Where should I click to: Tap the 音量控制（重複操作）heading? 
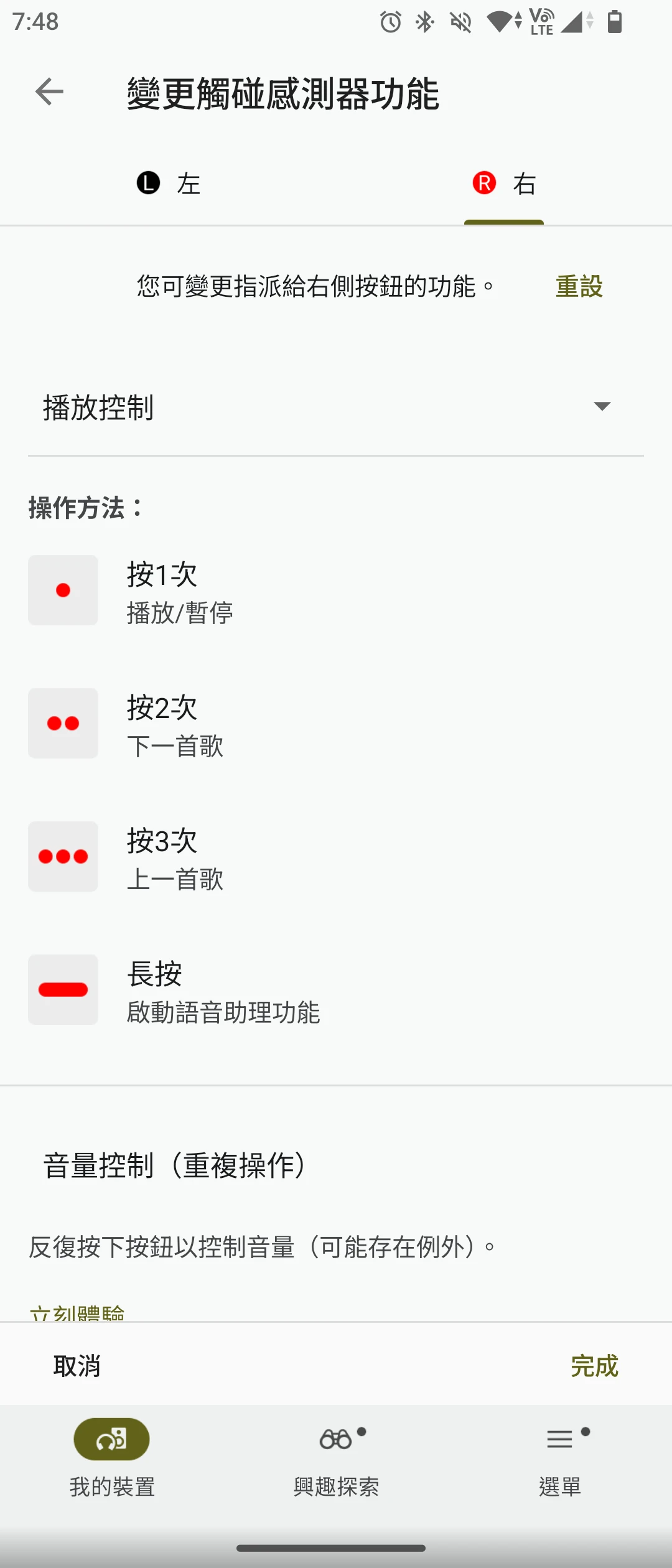[x=175, y=1165]
